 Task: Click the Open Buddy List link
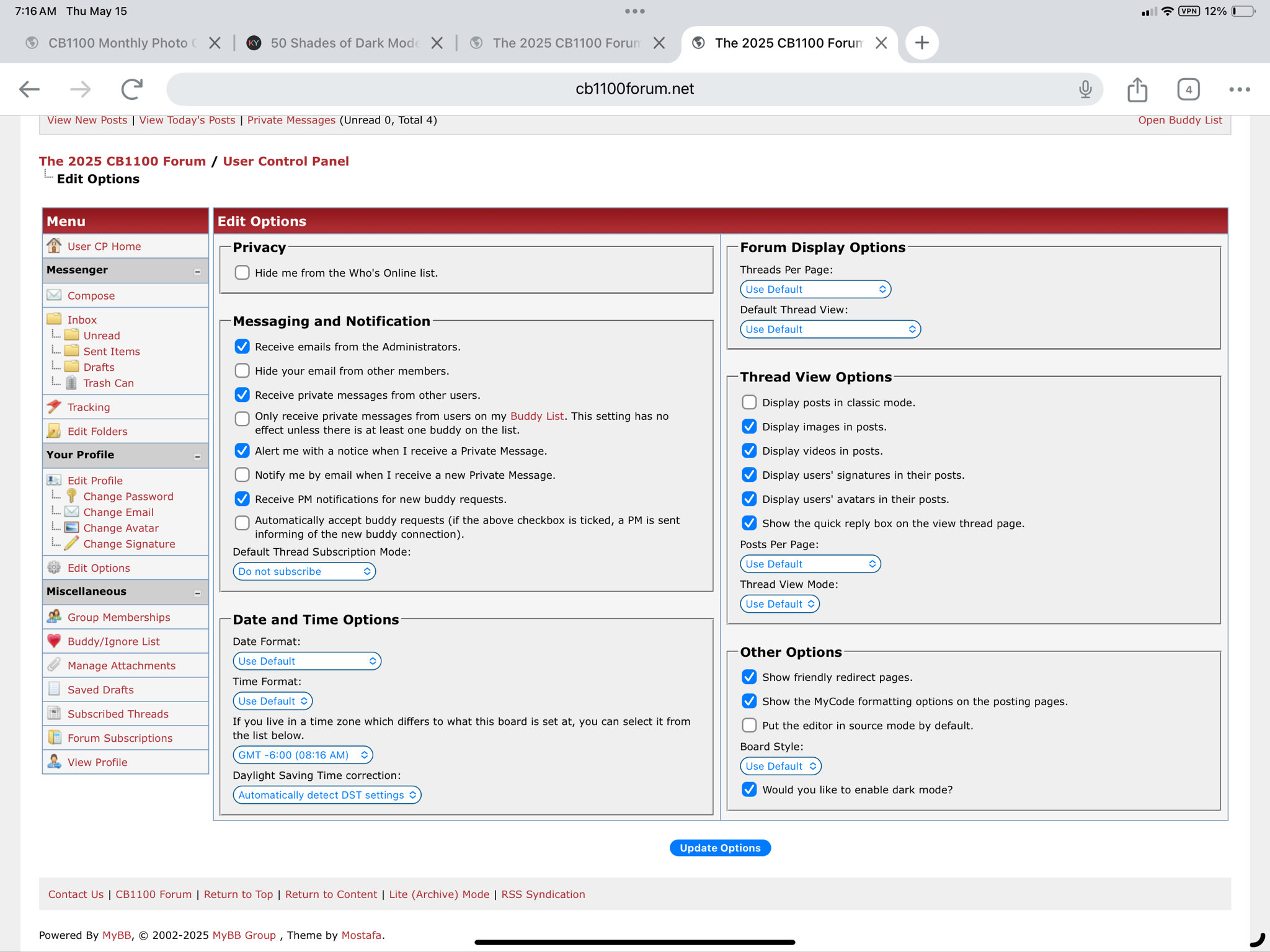tap(1179, 120)
